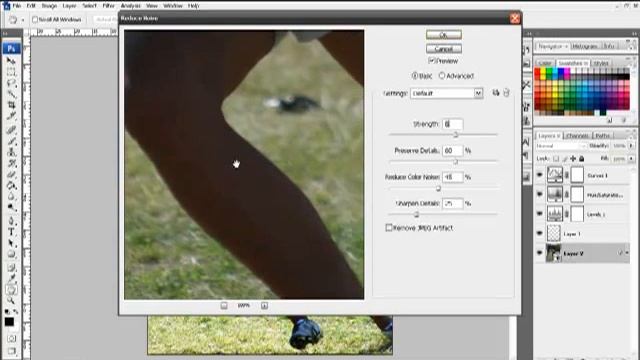
Task: Hide Layer 1 with eye icon
Action: tap(540, 233)
